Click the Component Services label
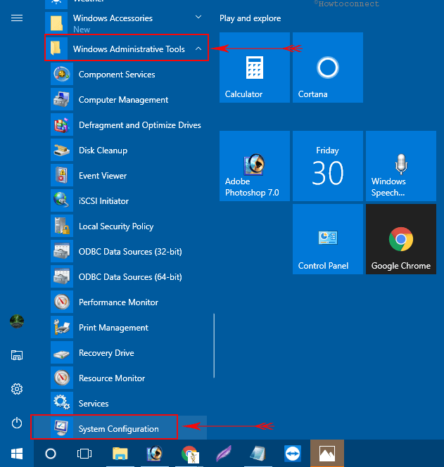Screen dimensions: 444x467 117,75
